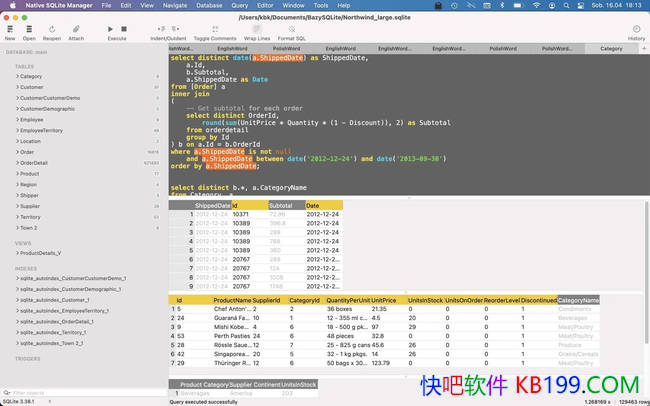Click the New toolbar icon
This screenshot has width=650, height=406.
10,30
